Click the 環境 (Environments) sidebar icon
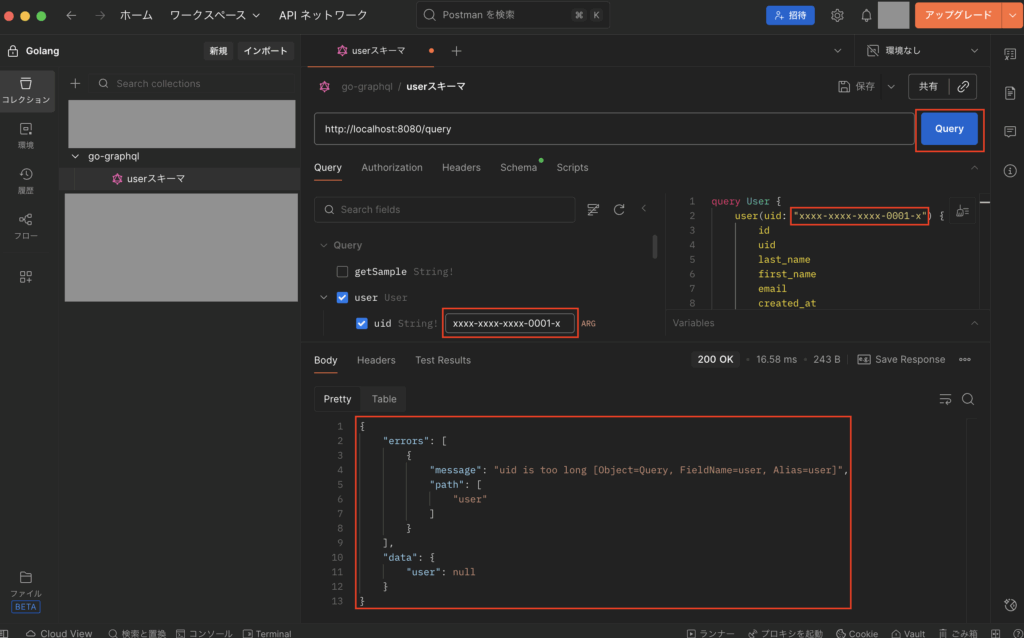This screenshot has height=638, width=1024. [26, 134]
